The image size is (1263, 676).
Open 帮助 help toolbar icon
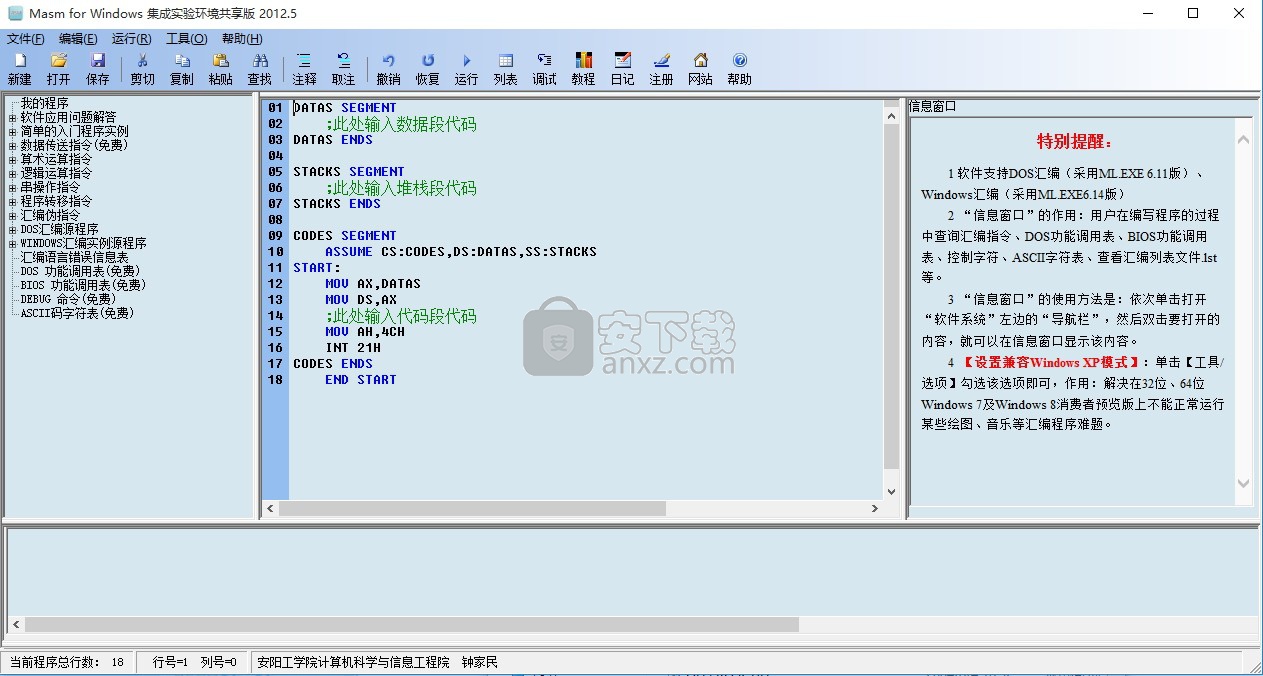739,69
